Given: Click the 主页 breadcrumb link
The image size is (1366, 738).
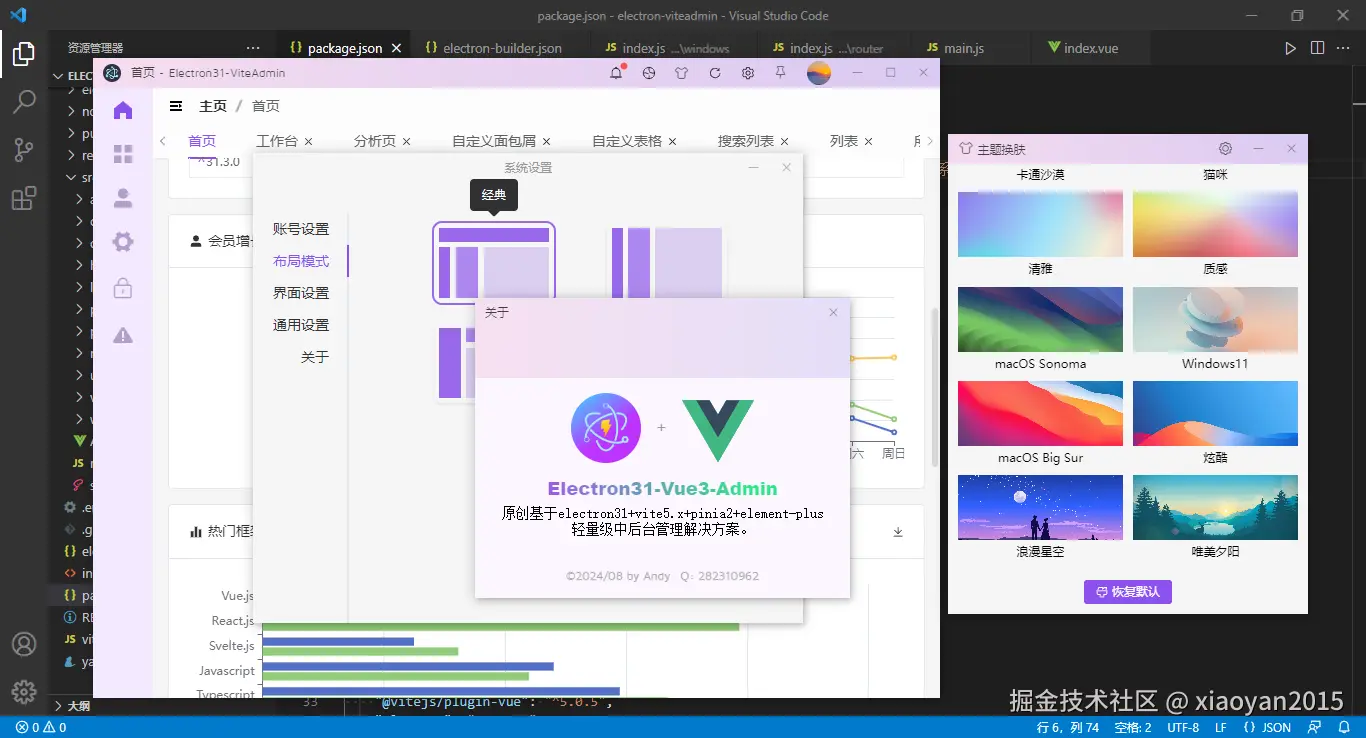Looking at the screenshot, I should click(213, 105).
